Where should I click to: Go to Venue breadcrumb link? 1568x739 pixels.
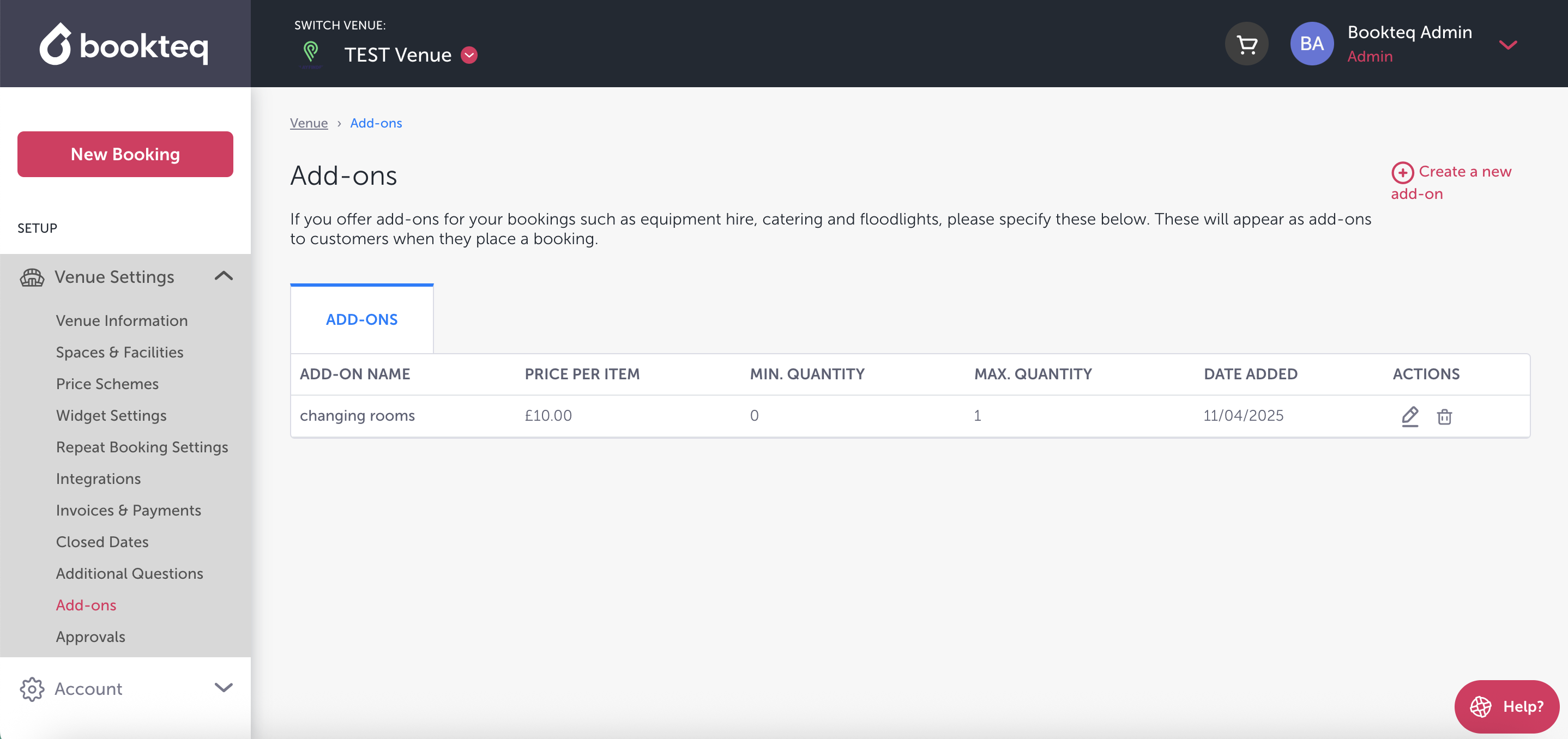(x=309, y=123)
